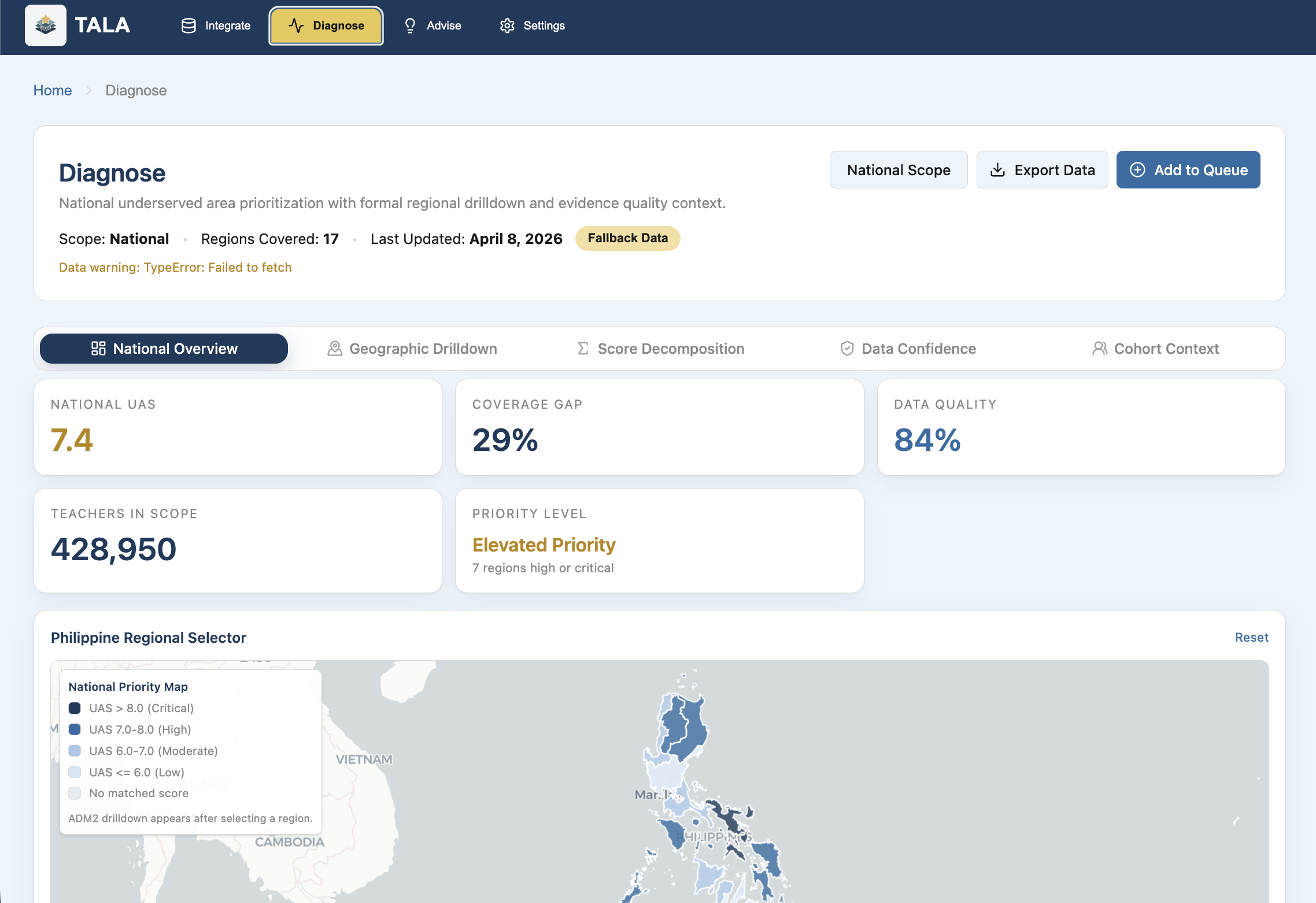
Task: Click the Score Decomposition sigma icon
Action: click(583, 349)
